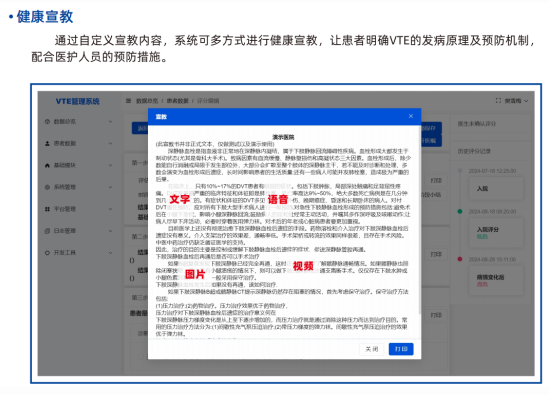Click the 患者数据 breadcrumb link
The width and height of the screenshot is (553, 395).
pyautogui.click(x=177, y=101)
